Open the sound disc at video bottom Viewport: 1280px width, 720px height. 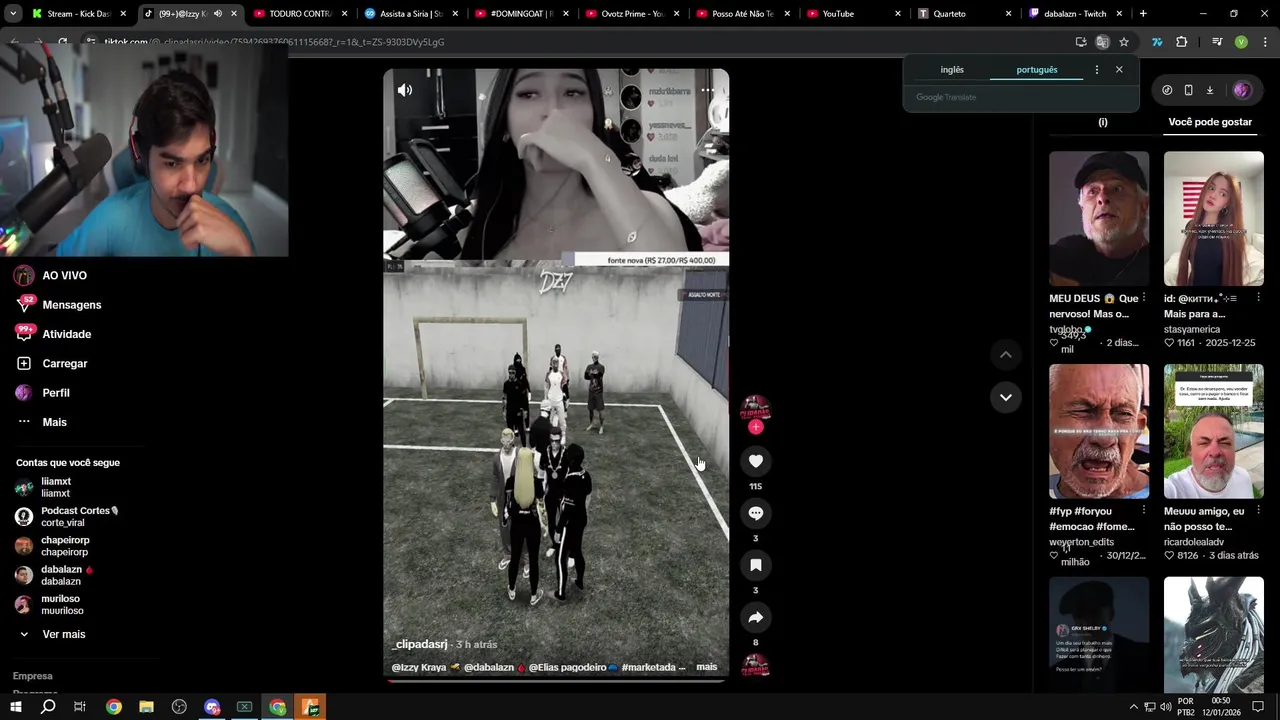[755, 666]
